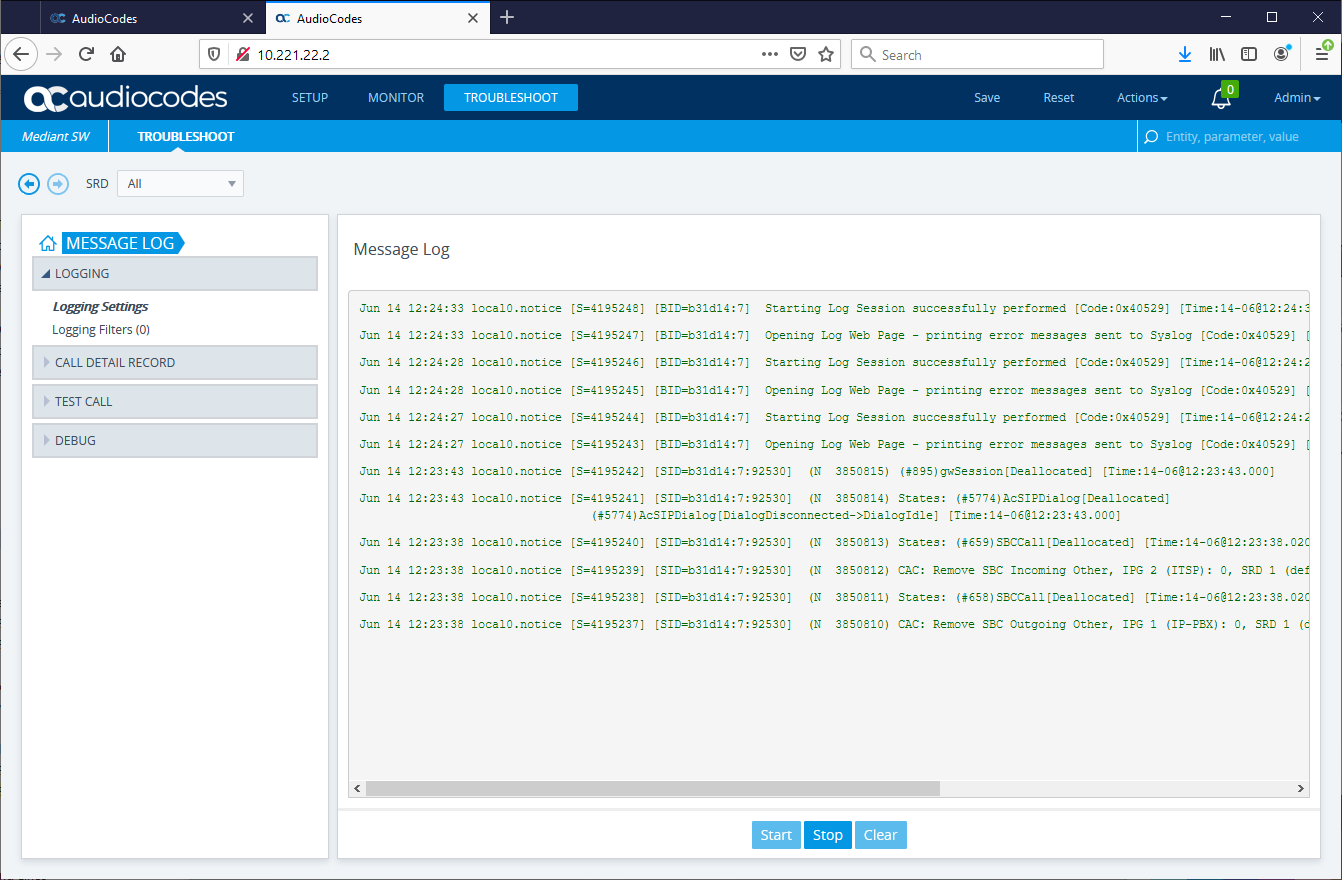Screen dimensions: 1342x880
Task: Click the entity parameter value search field
Action: point(1239,137)
